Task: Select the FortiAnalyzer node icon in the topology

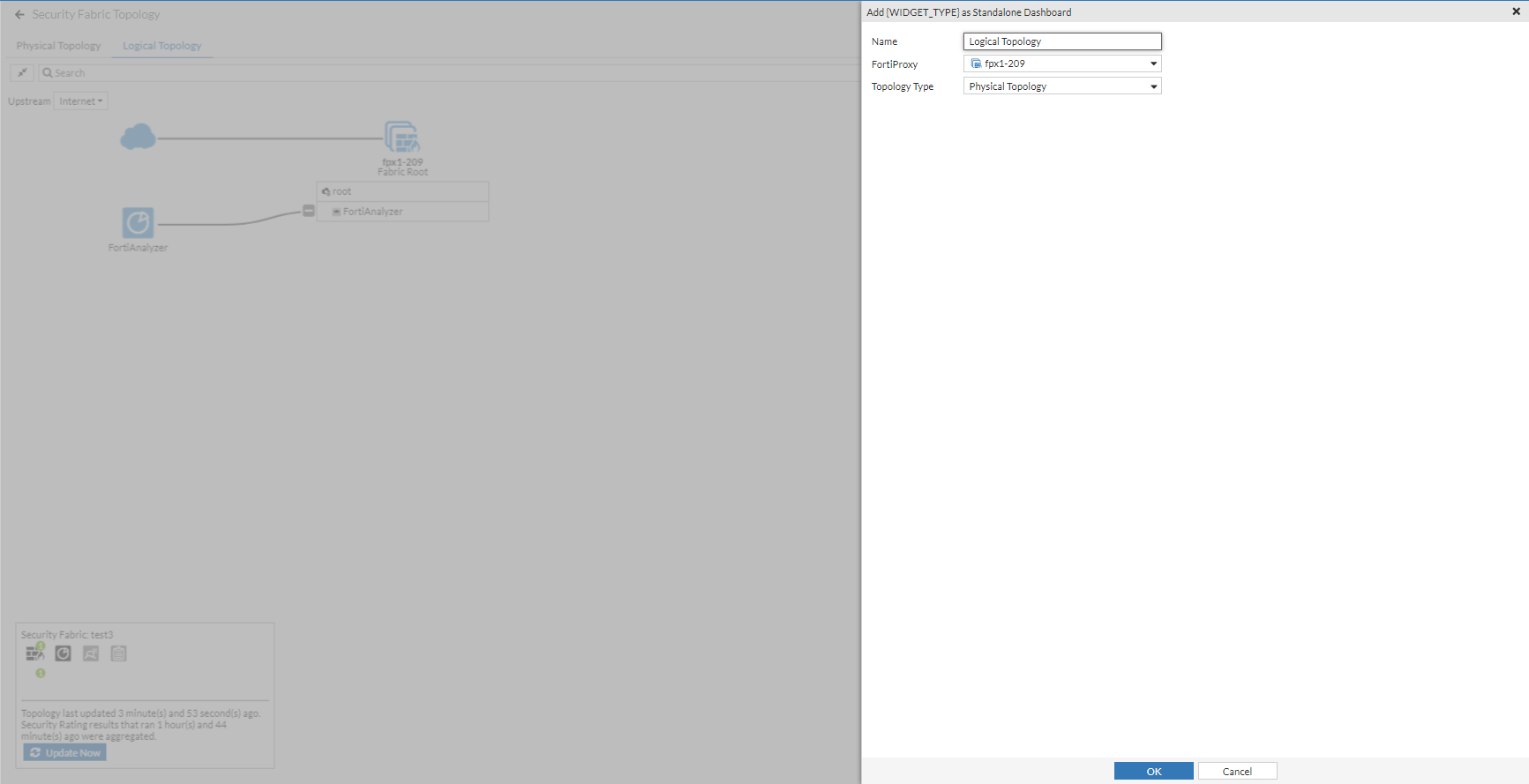Action: 138,223
